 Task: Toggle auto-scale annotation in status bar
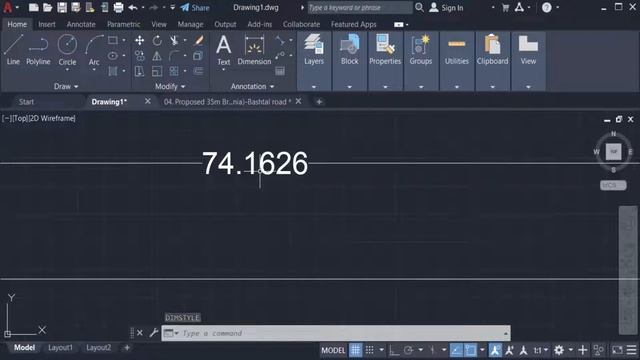[509, 350]
